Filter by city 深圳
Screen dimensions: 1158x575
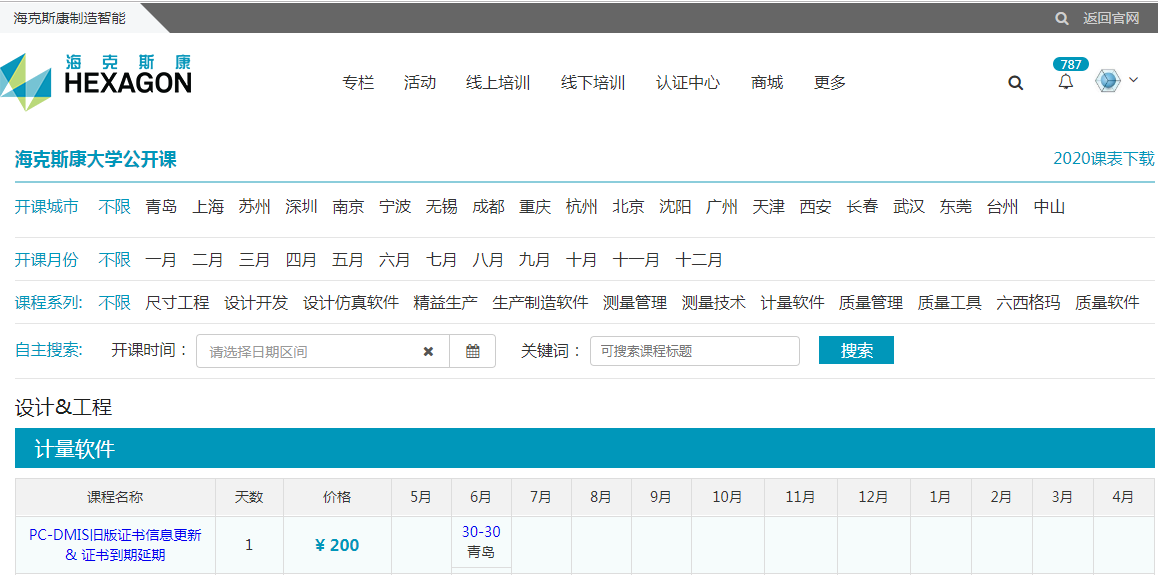coord(301,207)
